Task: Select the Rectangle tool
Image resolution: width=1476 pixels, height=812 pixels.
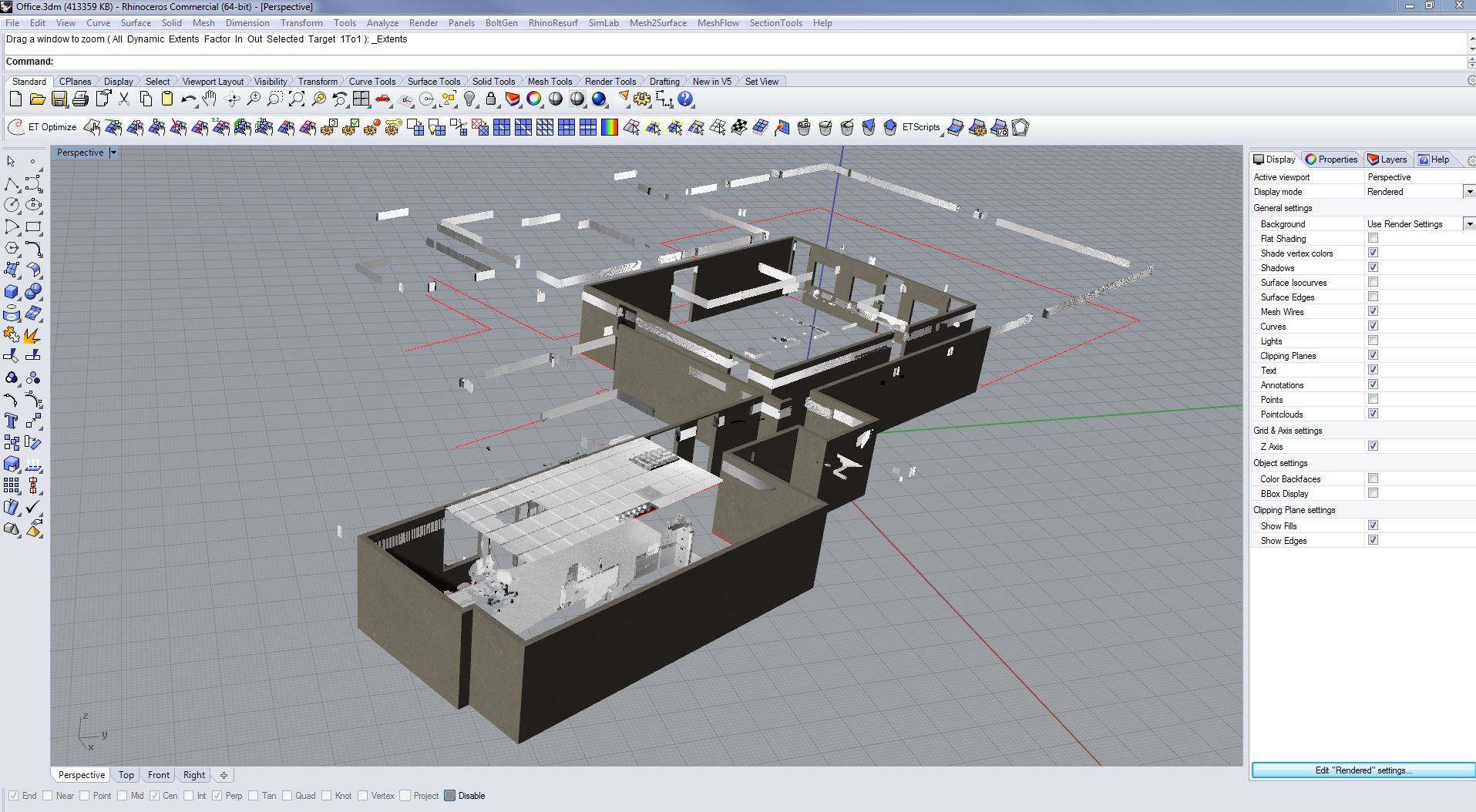Action: tap(33, 226)
